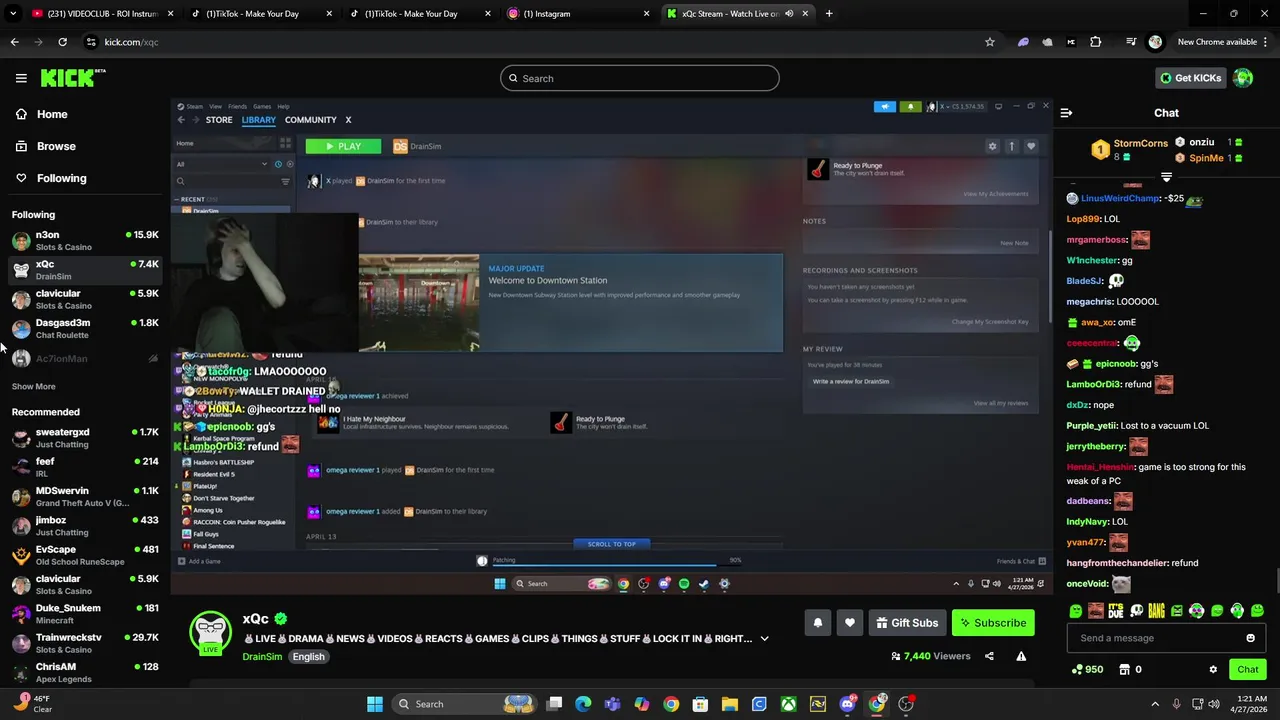Follow xQc with the heart button

click(x=849, y=623)
